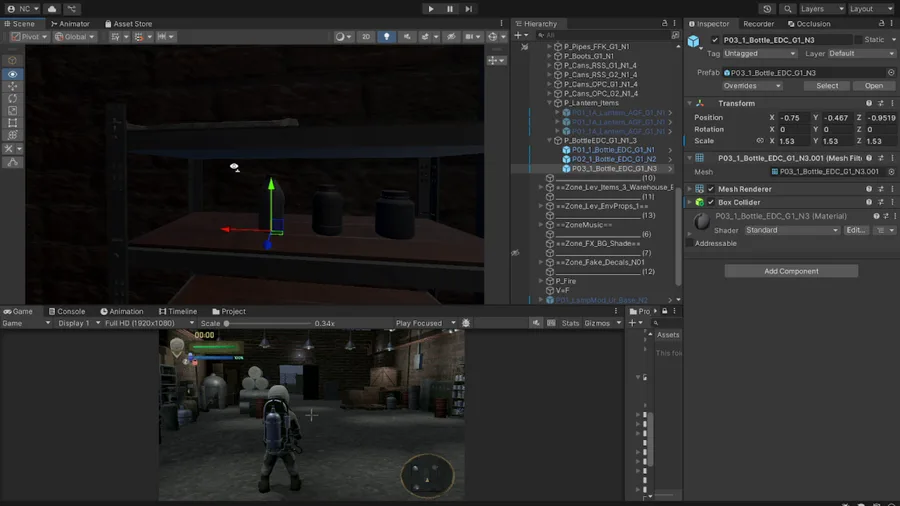
Task: Open the Layers dropdown
Action: (822, 9)
